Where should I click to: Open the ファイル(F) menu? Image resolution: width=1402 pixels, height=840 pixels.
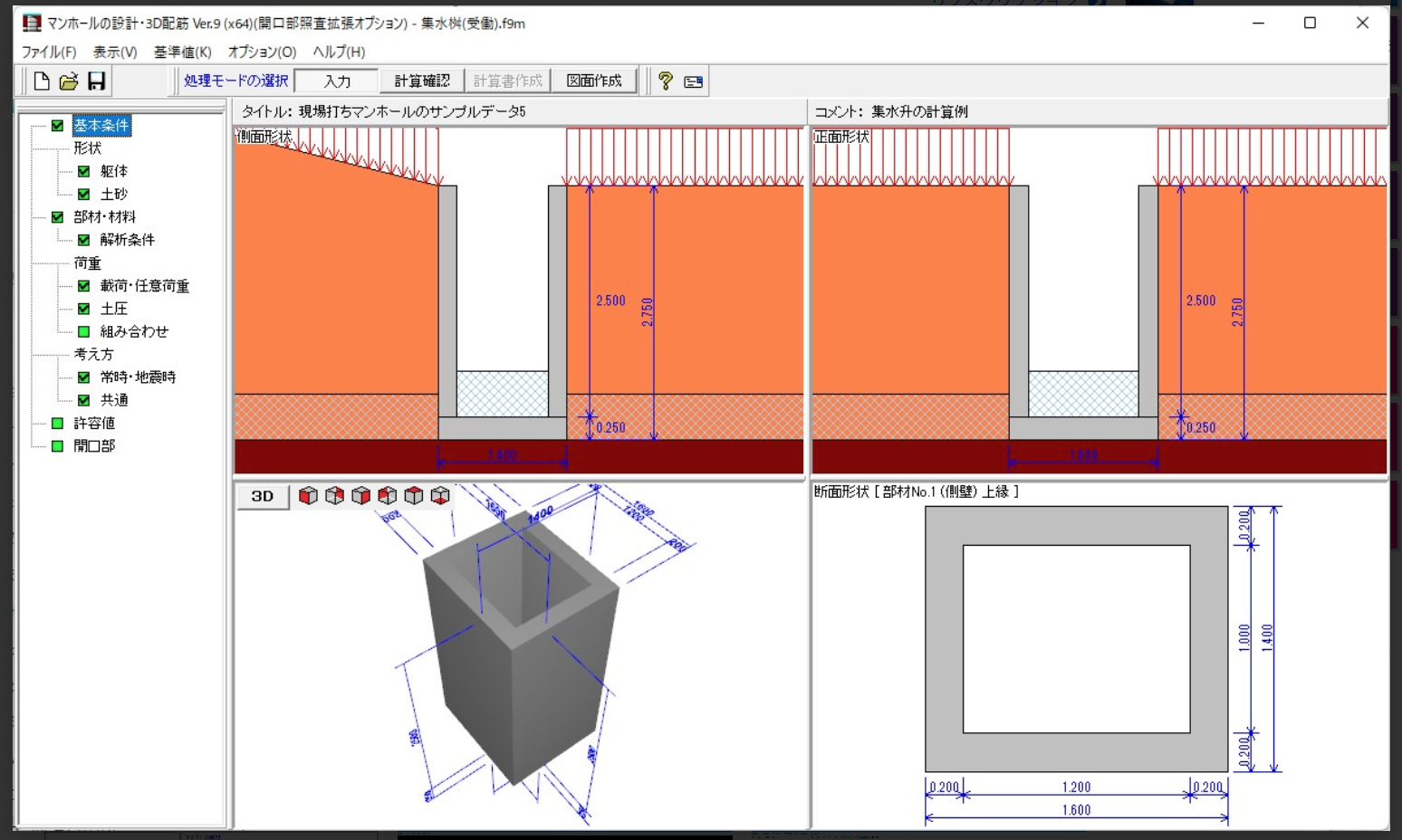[x=49, y=52]
